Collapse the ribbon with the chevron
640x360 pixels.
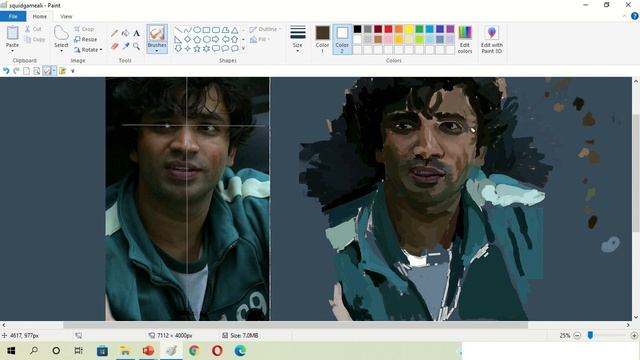click(x=624, y=16)
